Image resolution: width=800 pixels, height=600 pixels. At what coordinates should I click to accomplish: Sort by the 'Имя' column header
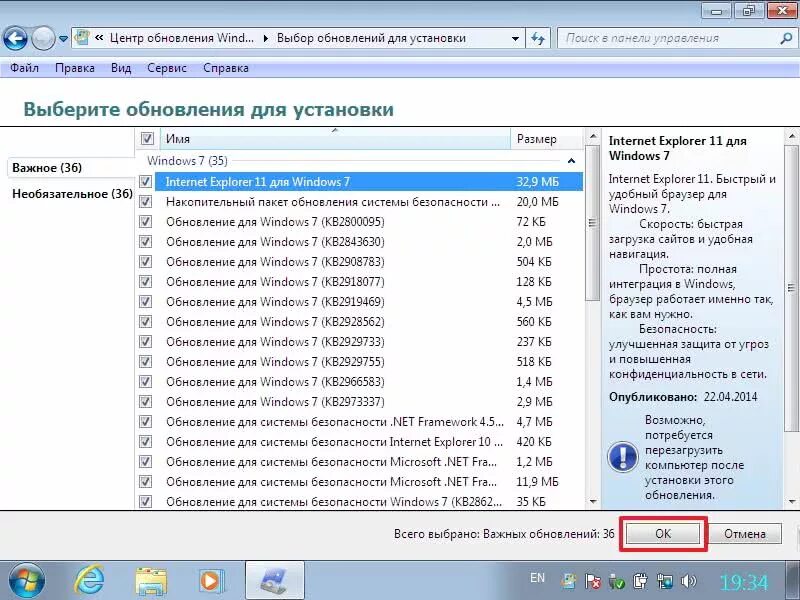pyautogui.click(x=335, y=139)
